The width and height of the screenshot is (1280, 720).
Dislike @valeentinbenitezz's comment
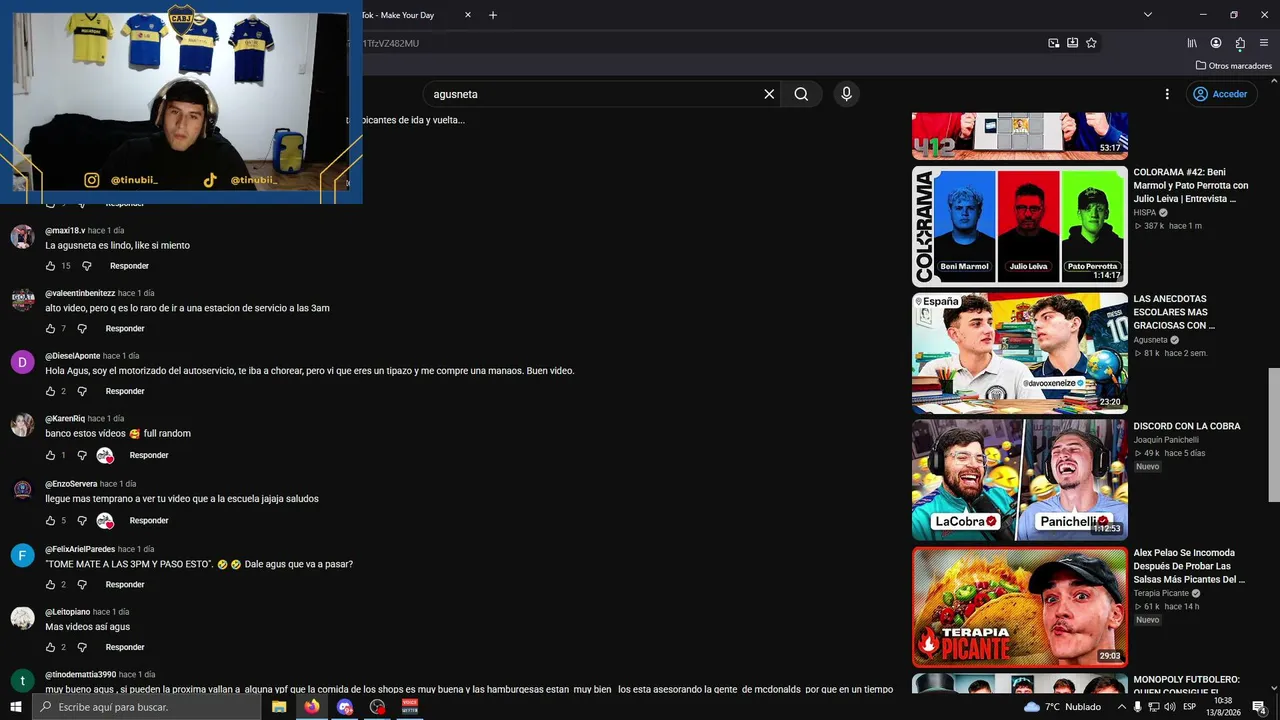click(x=82, y=329)
